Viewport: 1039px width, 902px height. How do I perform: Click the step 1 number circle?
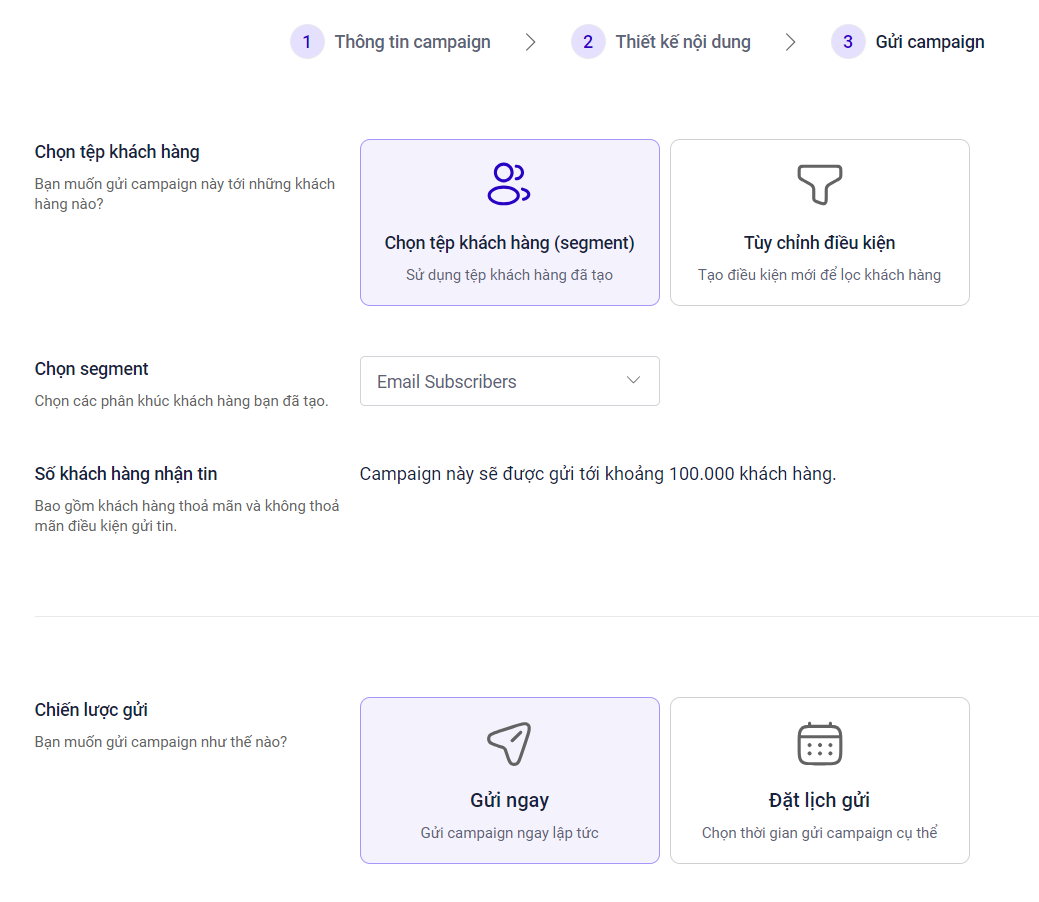click(307, 42)
